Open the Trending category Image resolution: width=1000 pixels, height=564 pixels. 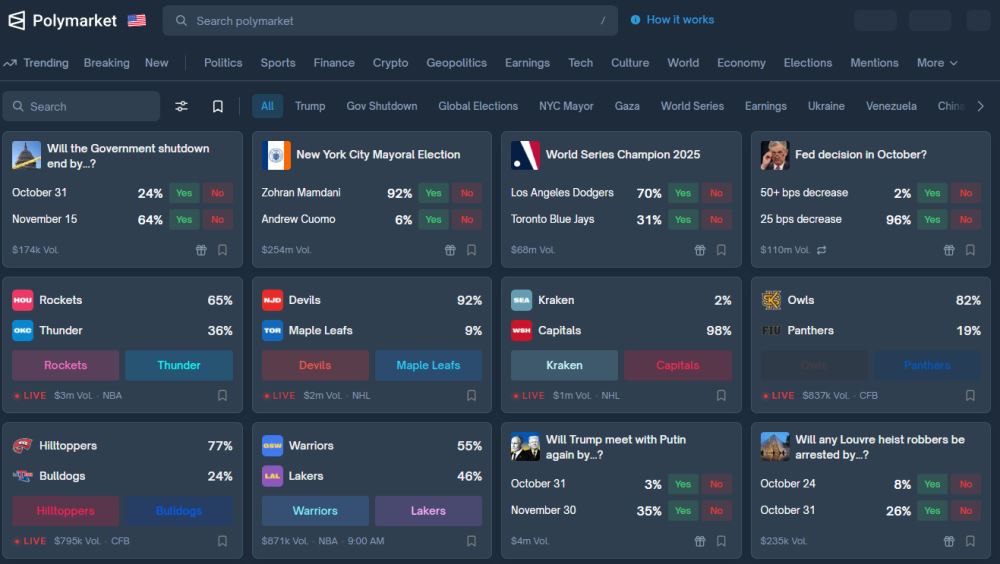tap(37, 63)
